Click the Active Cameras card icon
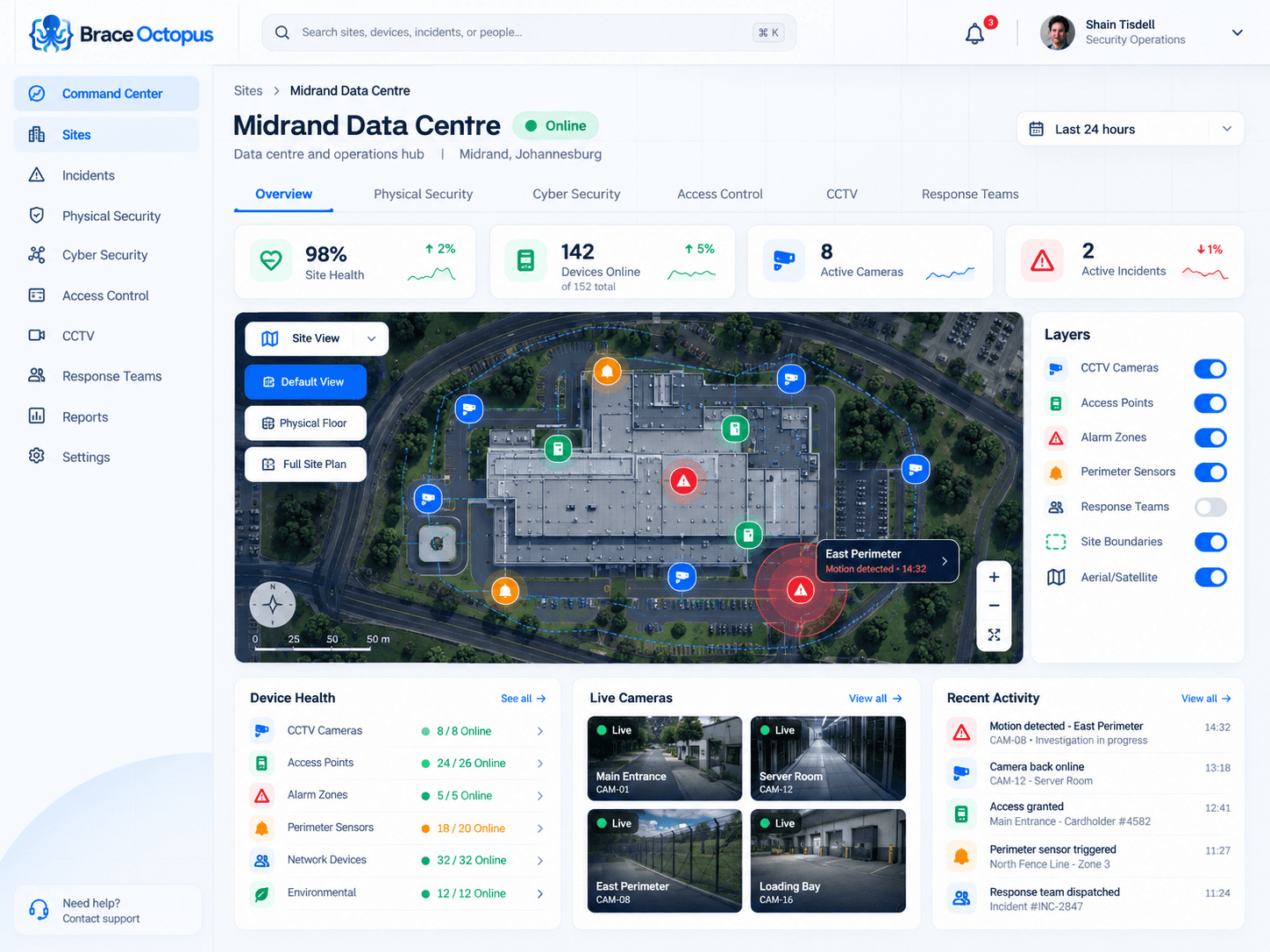Viewport: 1270px width, 952px height. 784,260
